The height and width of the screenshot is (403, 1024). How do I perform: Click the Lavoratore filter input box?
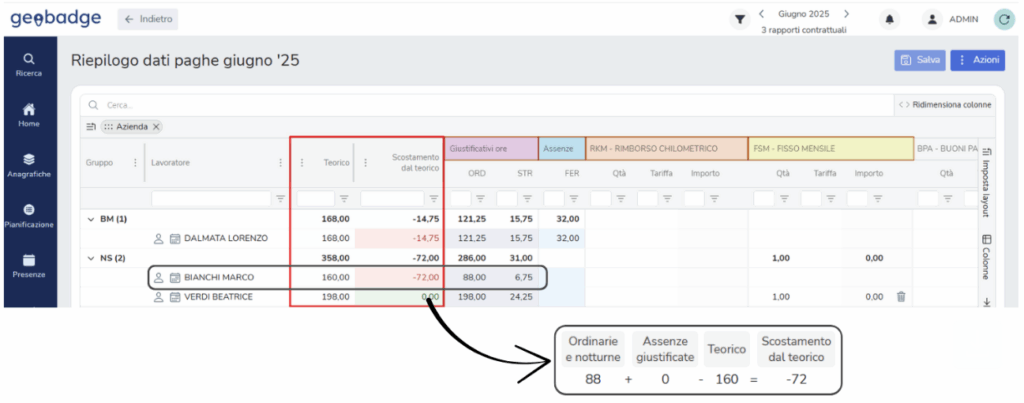click(211, 199)
